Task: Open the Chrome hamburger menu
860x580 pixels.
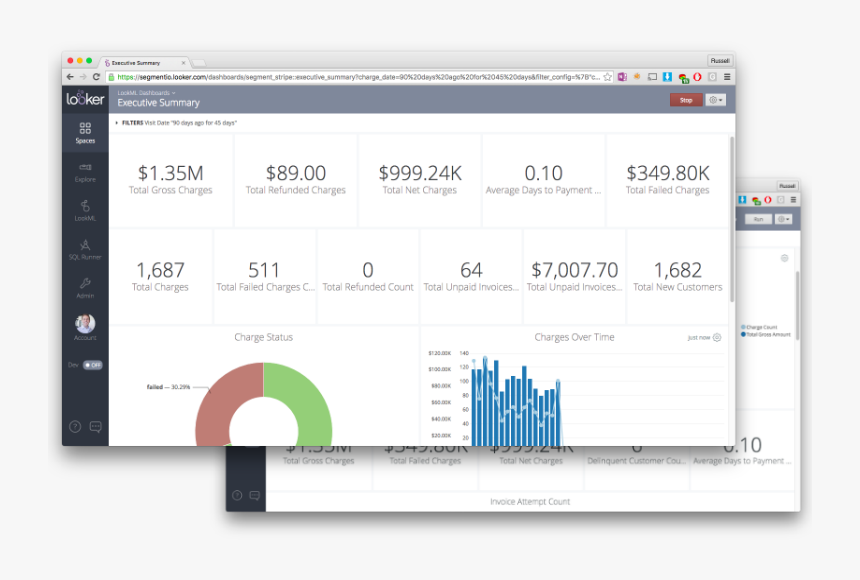Action: (x=727, y=77)
